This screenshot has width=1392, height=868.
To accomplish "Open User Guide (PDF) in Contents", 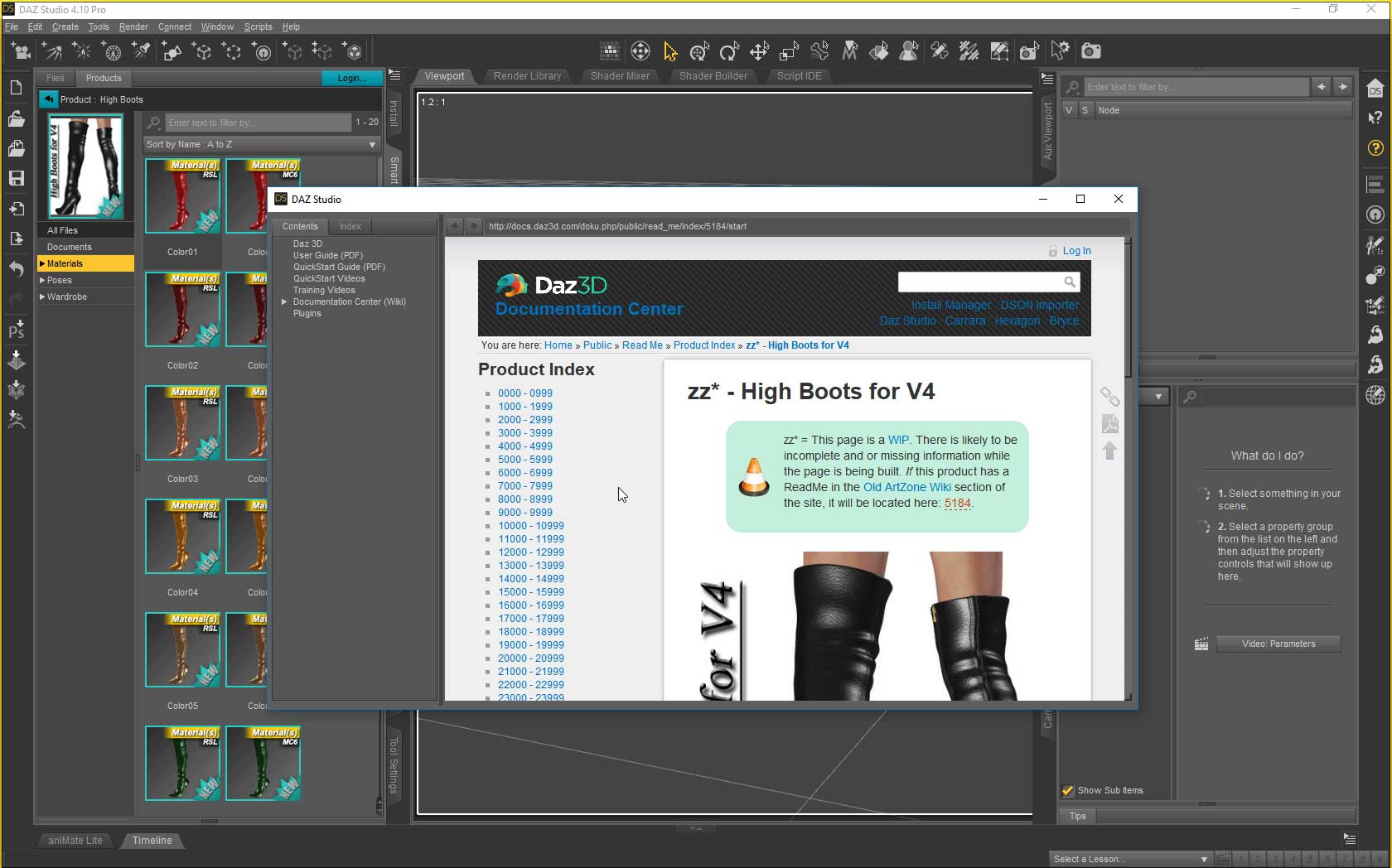I will [327, 255].
